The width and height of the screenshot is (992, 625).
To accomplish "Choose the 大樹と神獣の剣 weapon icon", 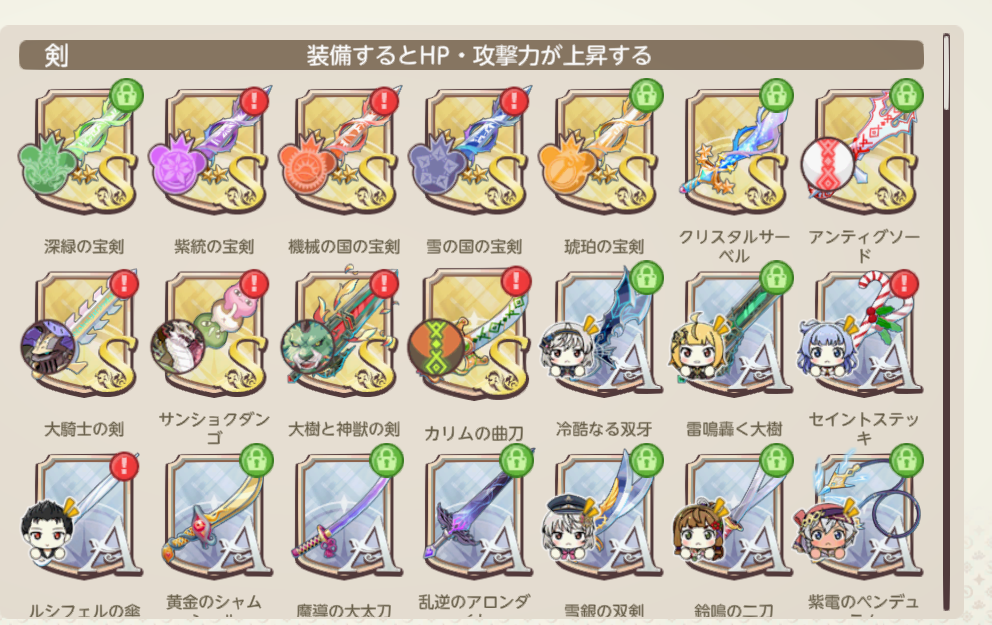I will pyautogui.click(x=344, y=334).
